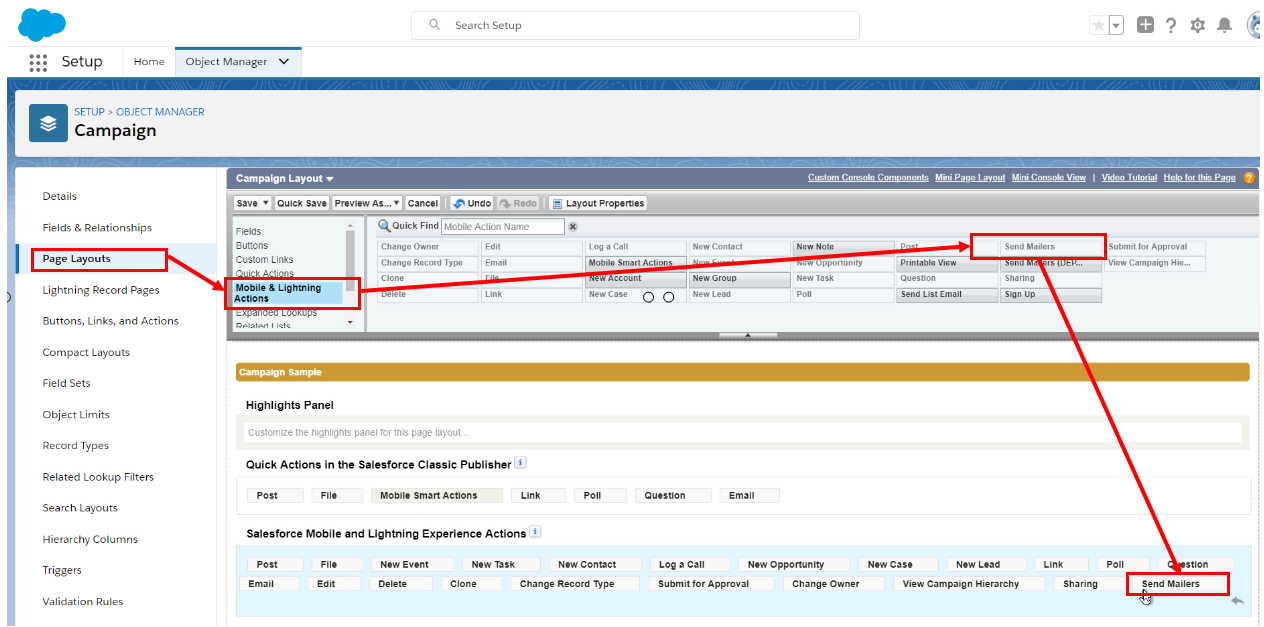Select the New Opportunity action in Lightning Experience Actions
The image size is (1264, 627).
[795, 565]
